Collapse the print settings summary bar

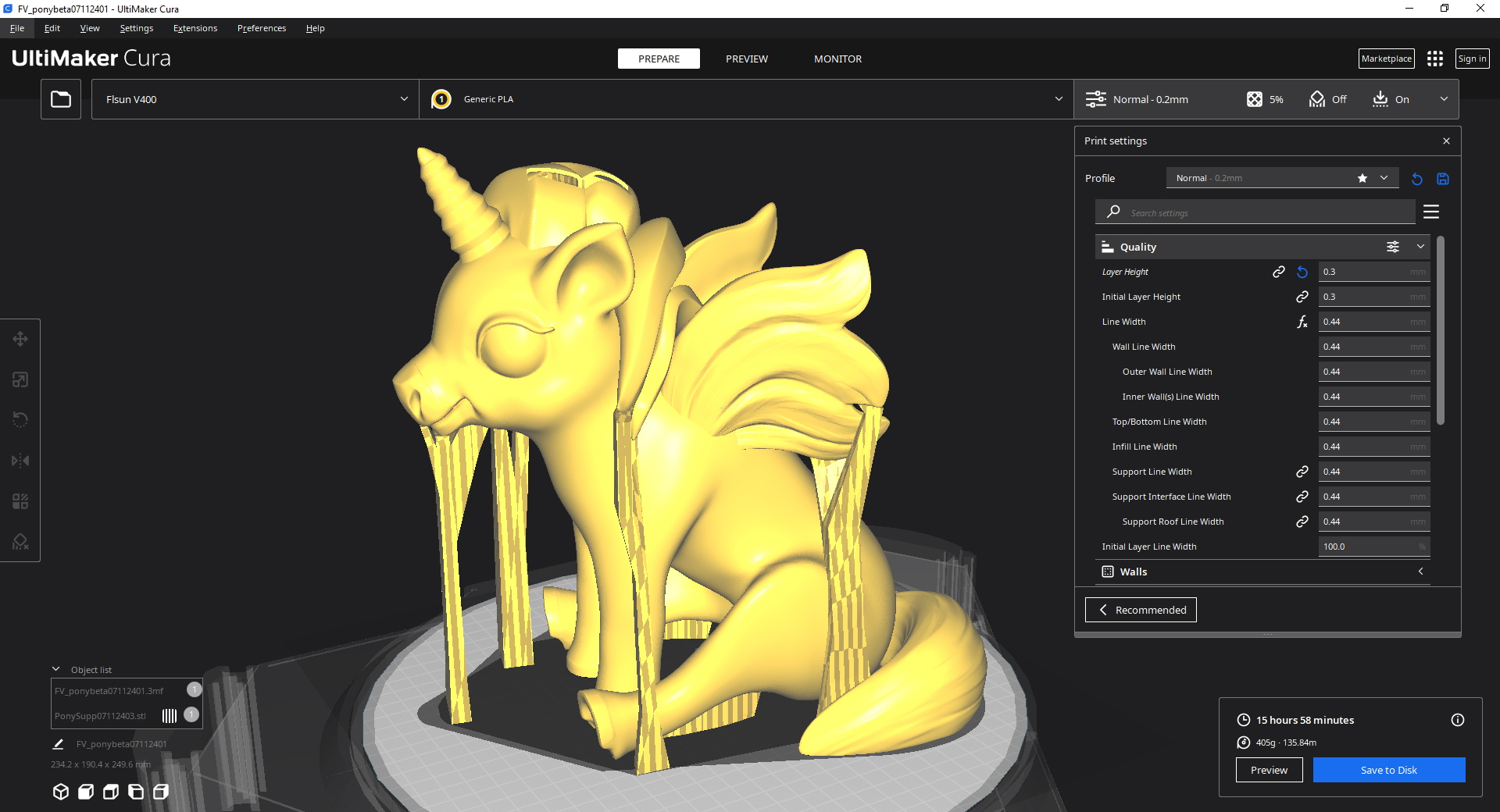(x=1444, y=99)
